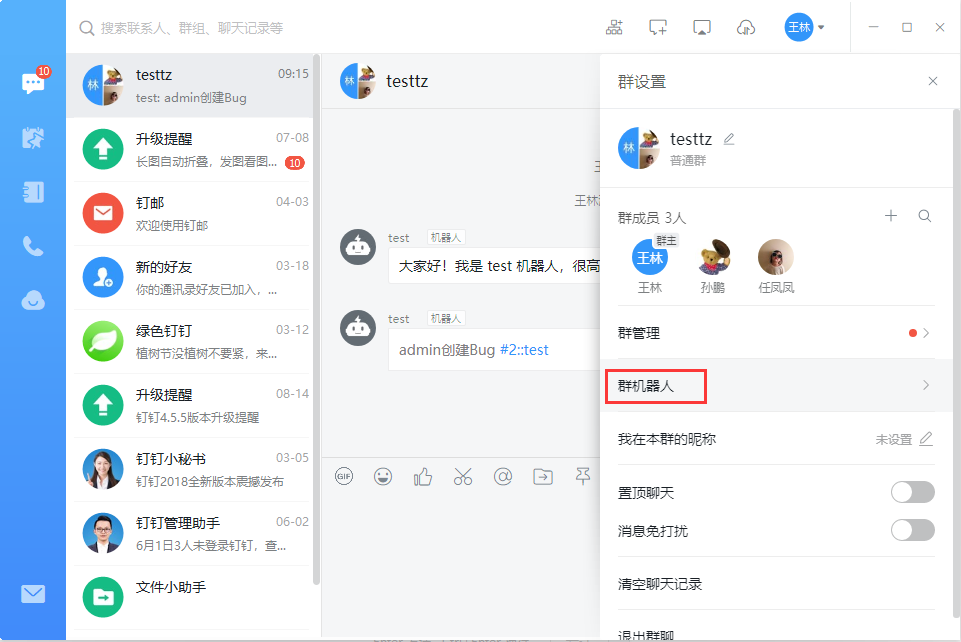Click 群机器人 in group settings
Screen dimensions: 961x642
645,386
